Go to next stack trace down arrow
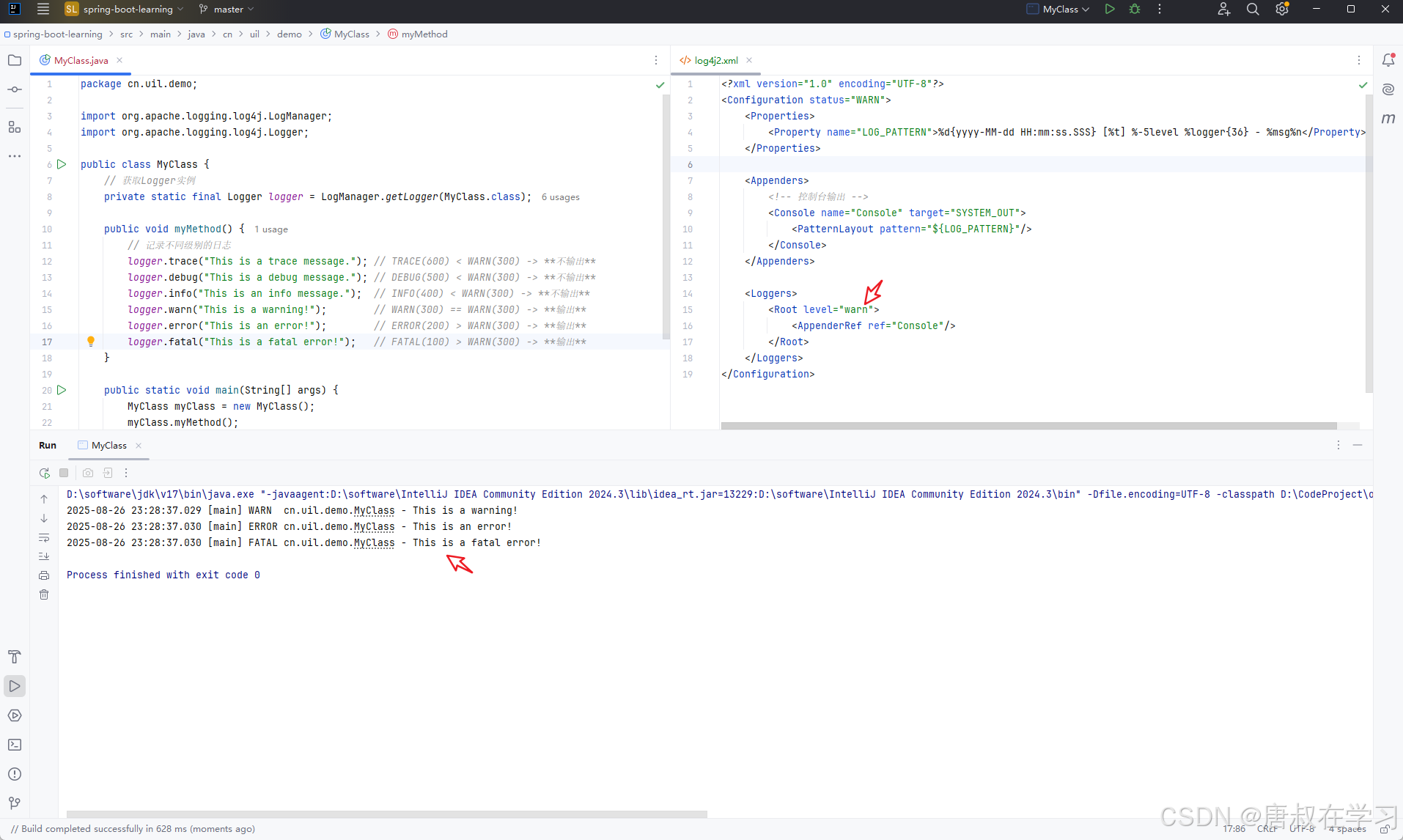 pyautogui.click(x=44, y=518)
